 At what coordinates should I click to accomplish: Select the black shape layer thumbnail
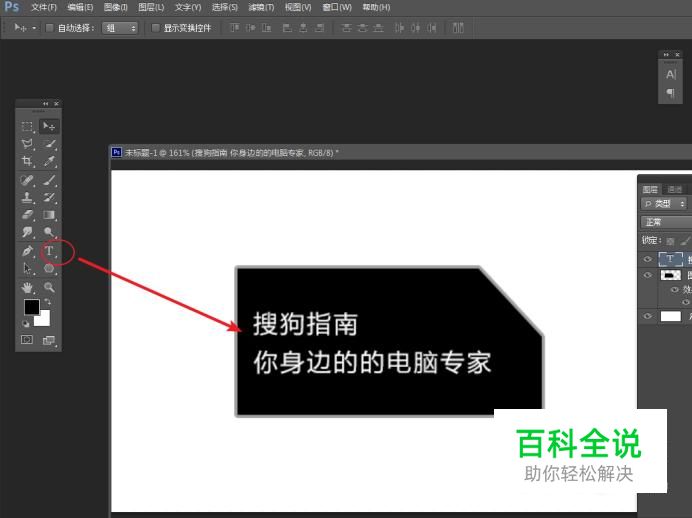(670, 275)
